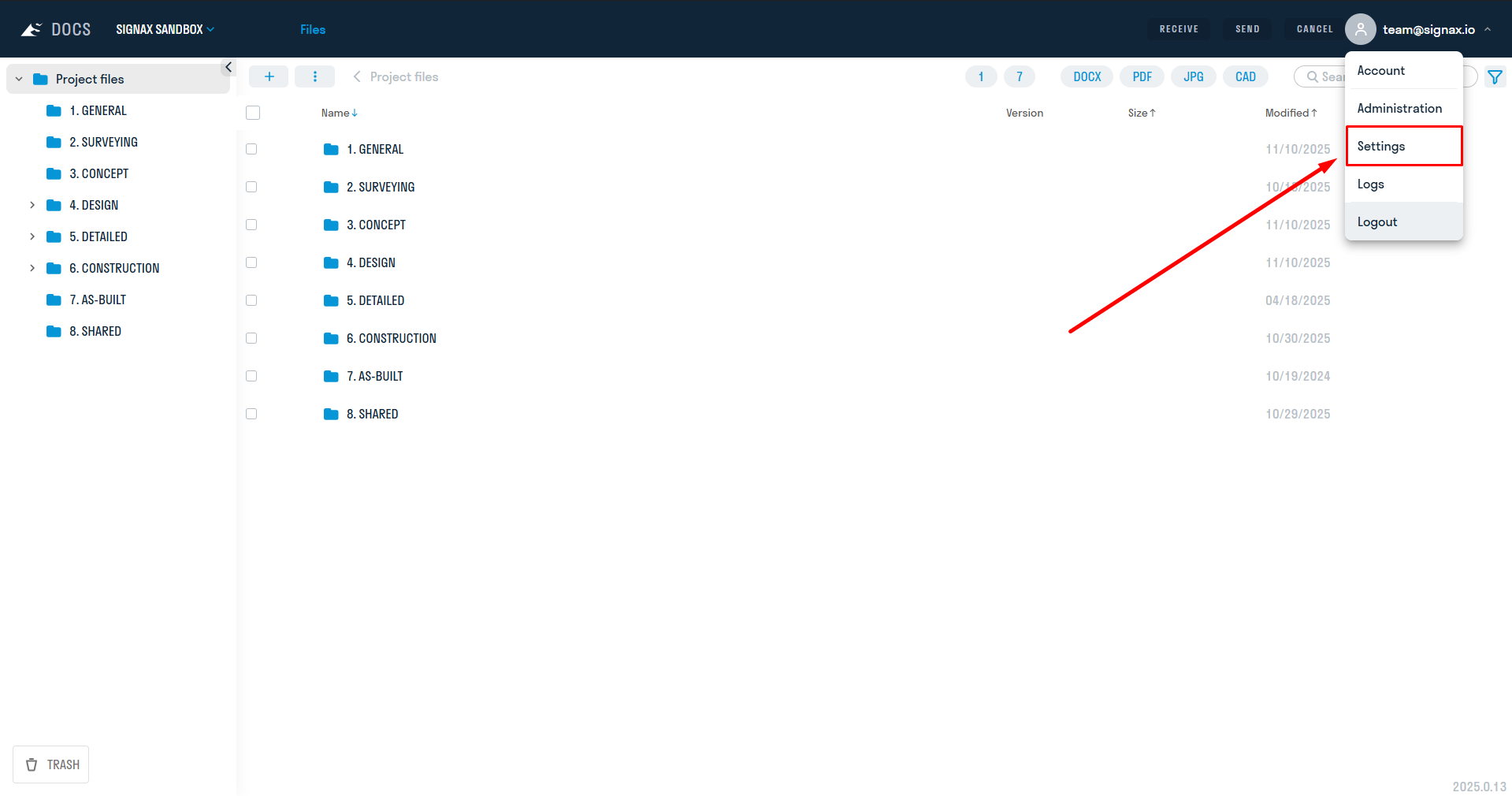The image size is (1512, 796).
Task: Click the Project files folder icon in sidebar
Action: point(40,79)
